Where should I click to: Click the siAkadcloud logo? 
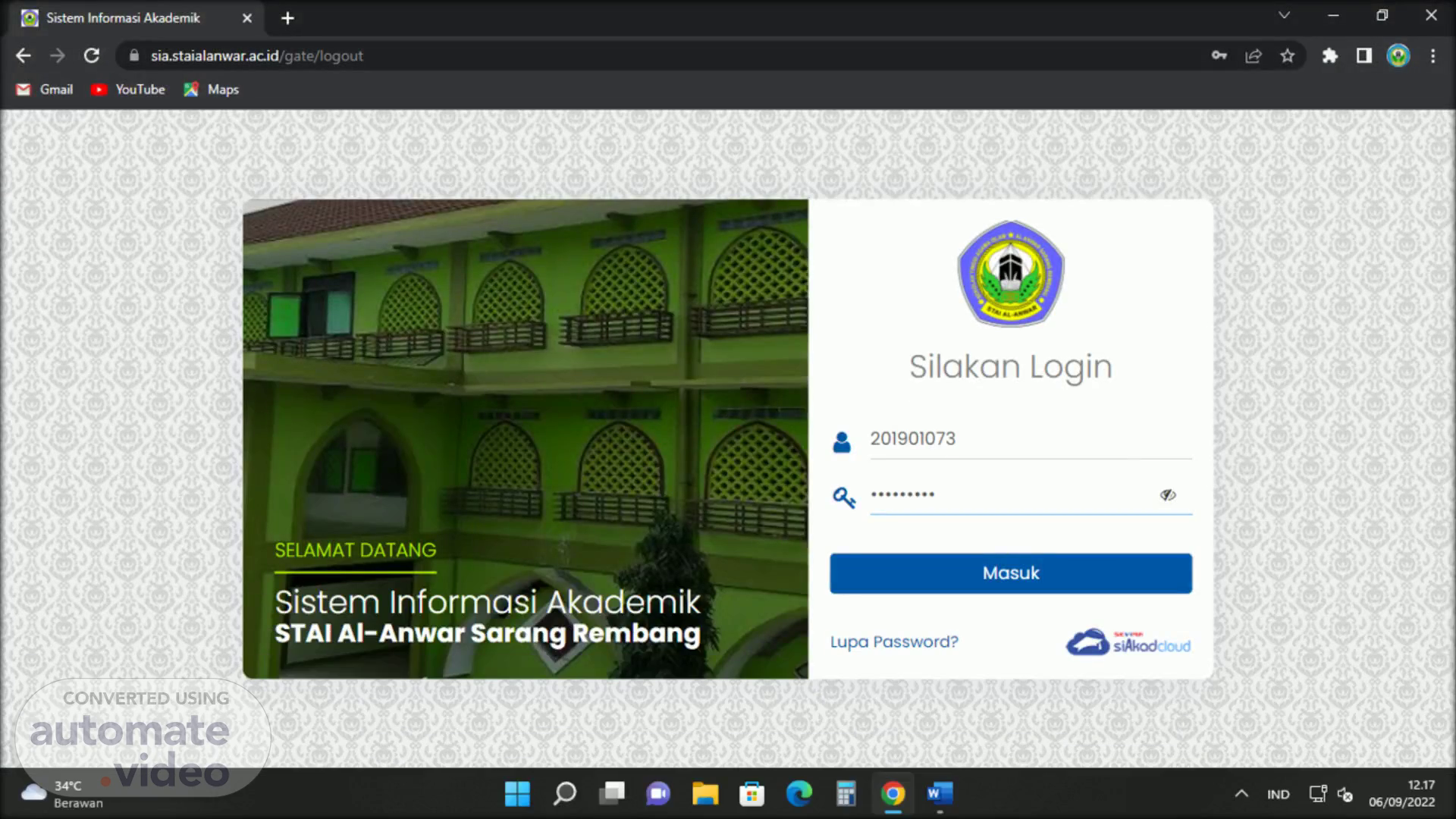[x=1128, y=642]
